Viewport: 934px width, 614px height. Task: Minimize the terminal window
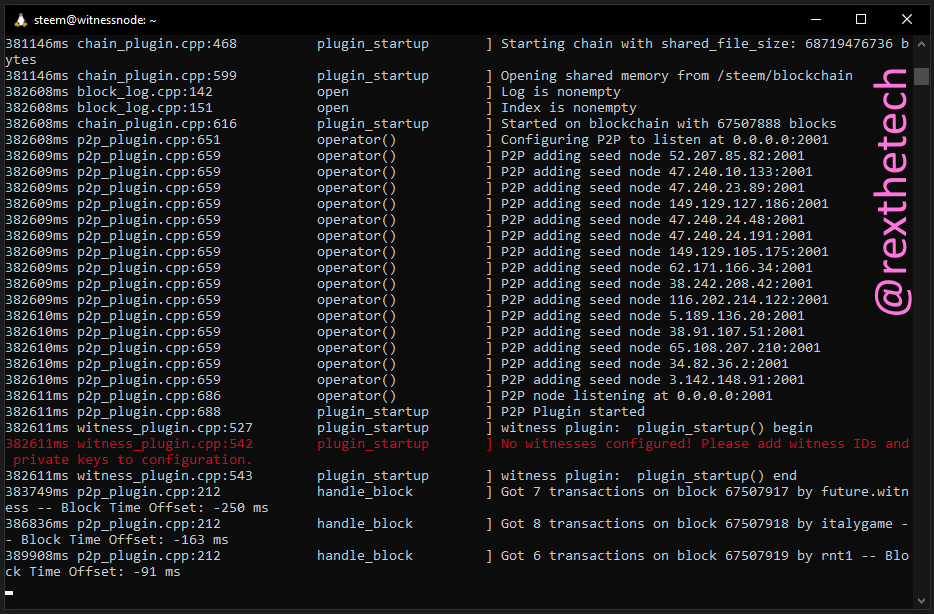point(815,19)
